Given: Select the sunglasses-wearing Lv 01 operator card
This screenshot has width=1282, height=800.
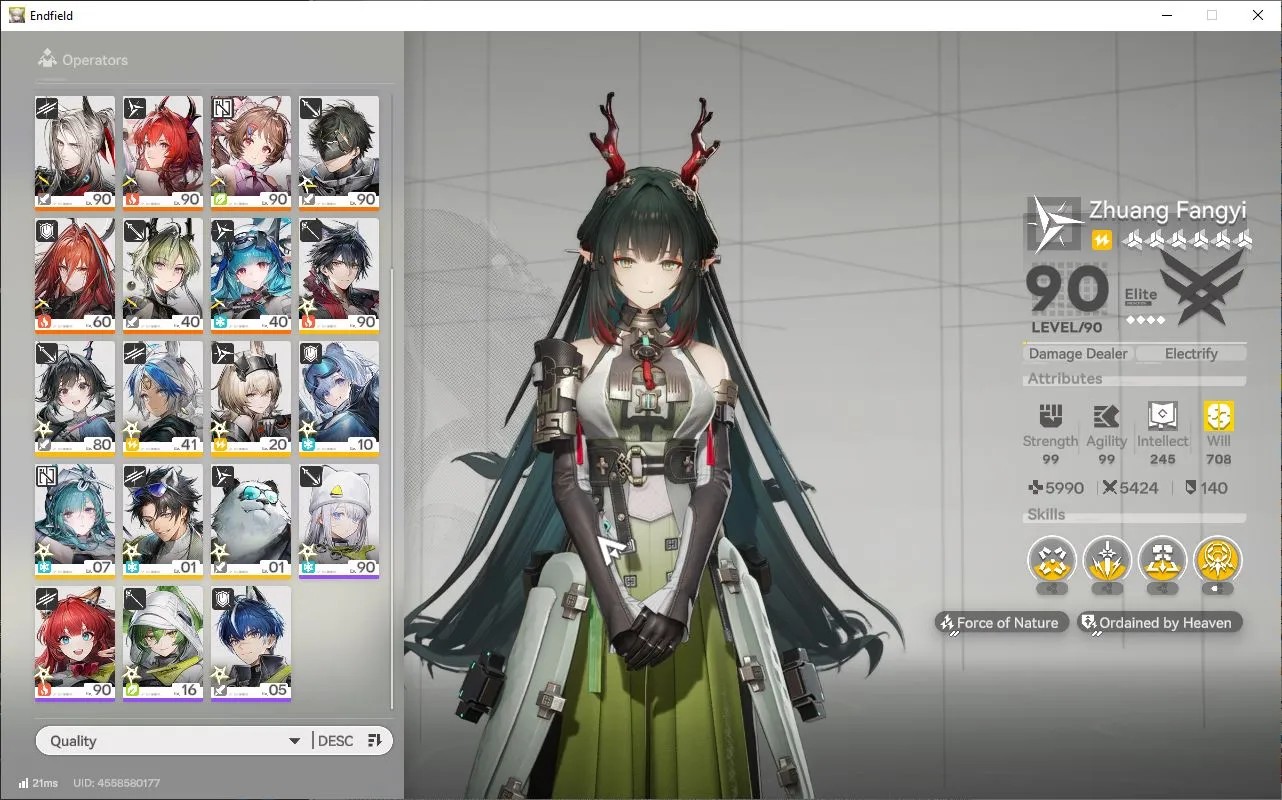Looking at the screenshot, I should [163, 521].
